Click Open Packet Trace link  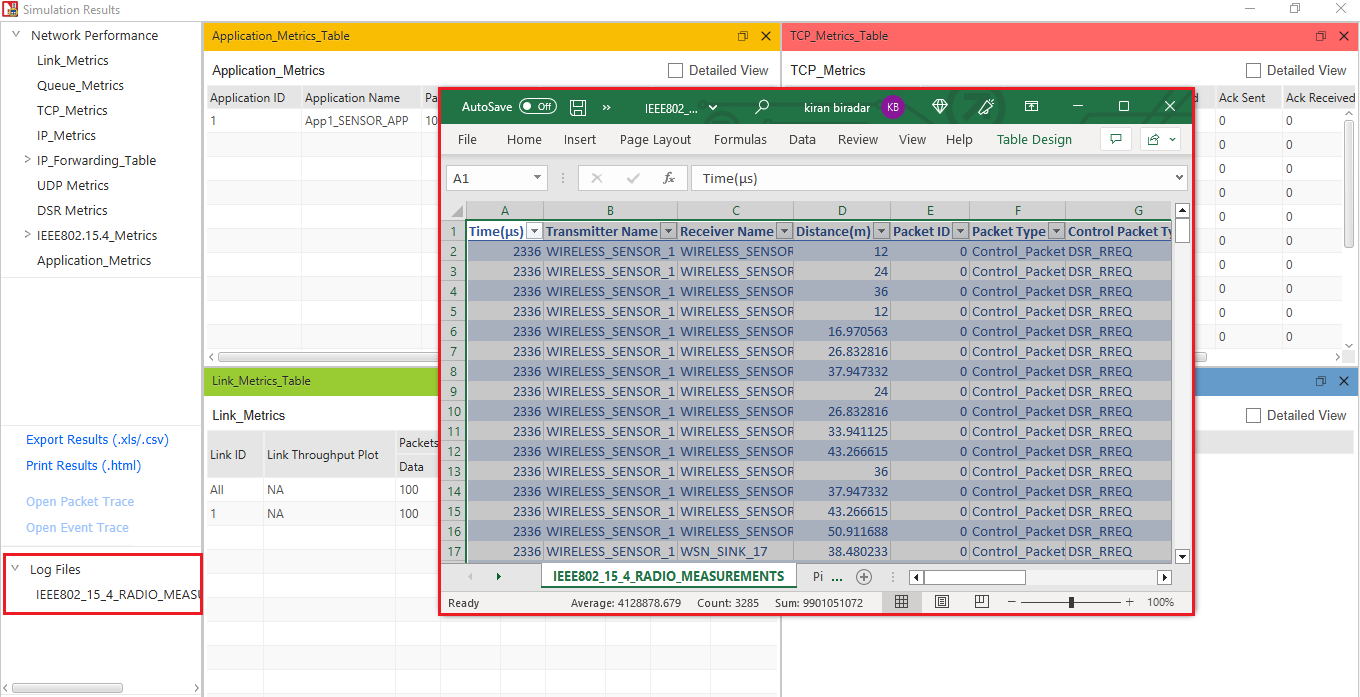tap(80, 502)
